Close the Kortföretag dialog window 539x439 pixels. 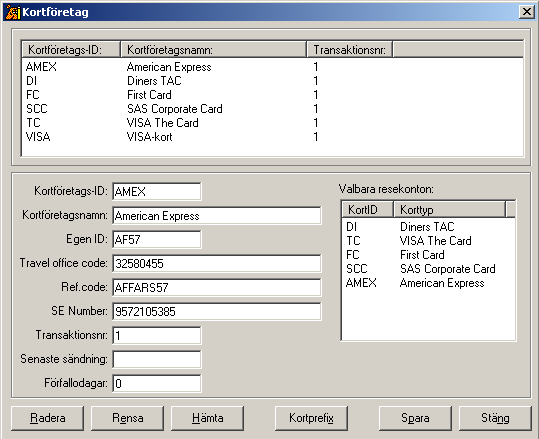(527, 12)
